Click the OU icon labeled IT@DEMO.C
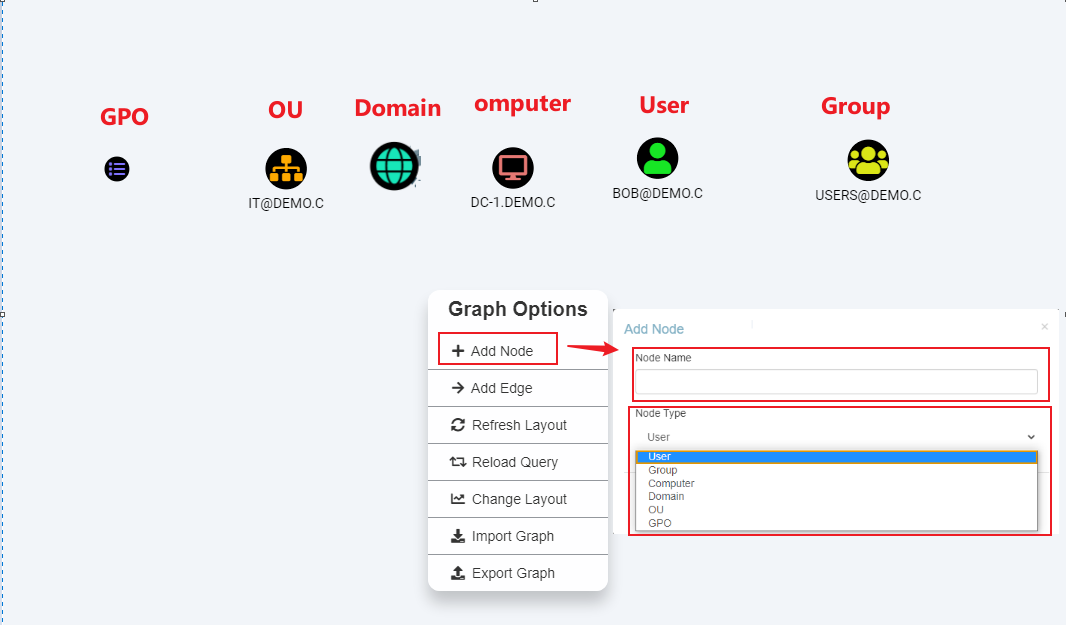The image size is (1066, 625). tap(286, 167)
